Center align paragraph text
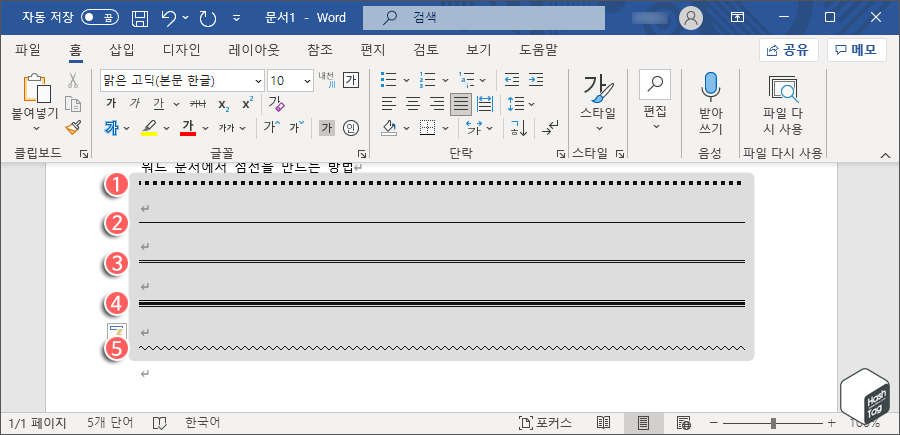Viewport: 900px width, 435px height. pyautogui.click(x=413, y=104)
